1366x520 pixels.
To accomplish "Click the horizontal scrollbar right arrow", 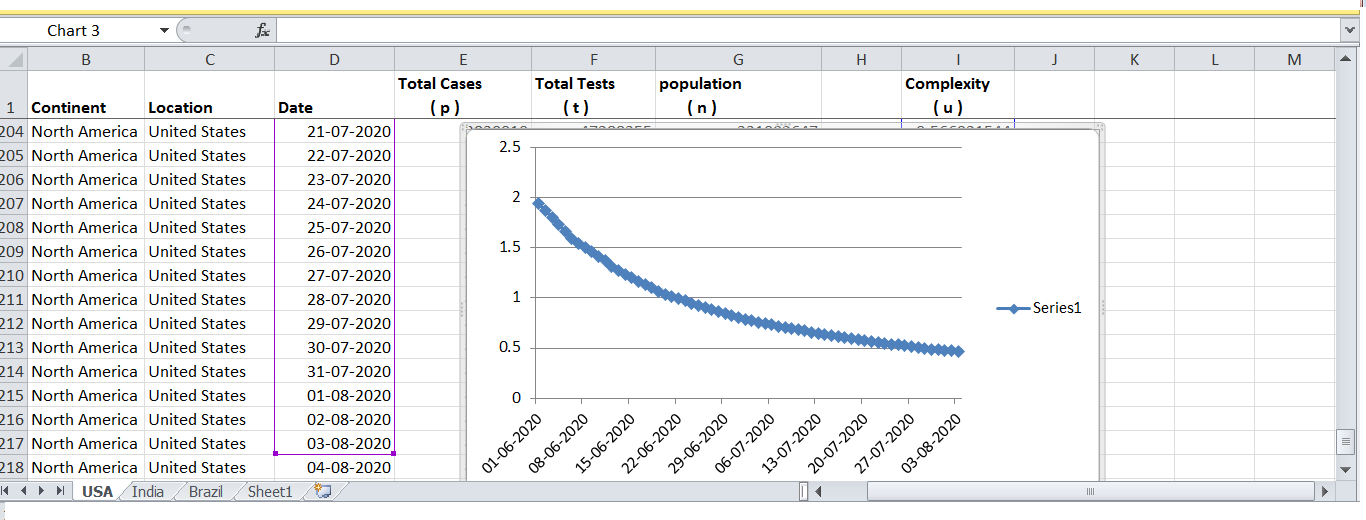I will coord(1325,491).
